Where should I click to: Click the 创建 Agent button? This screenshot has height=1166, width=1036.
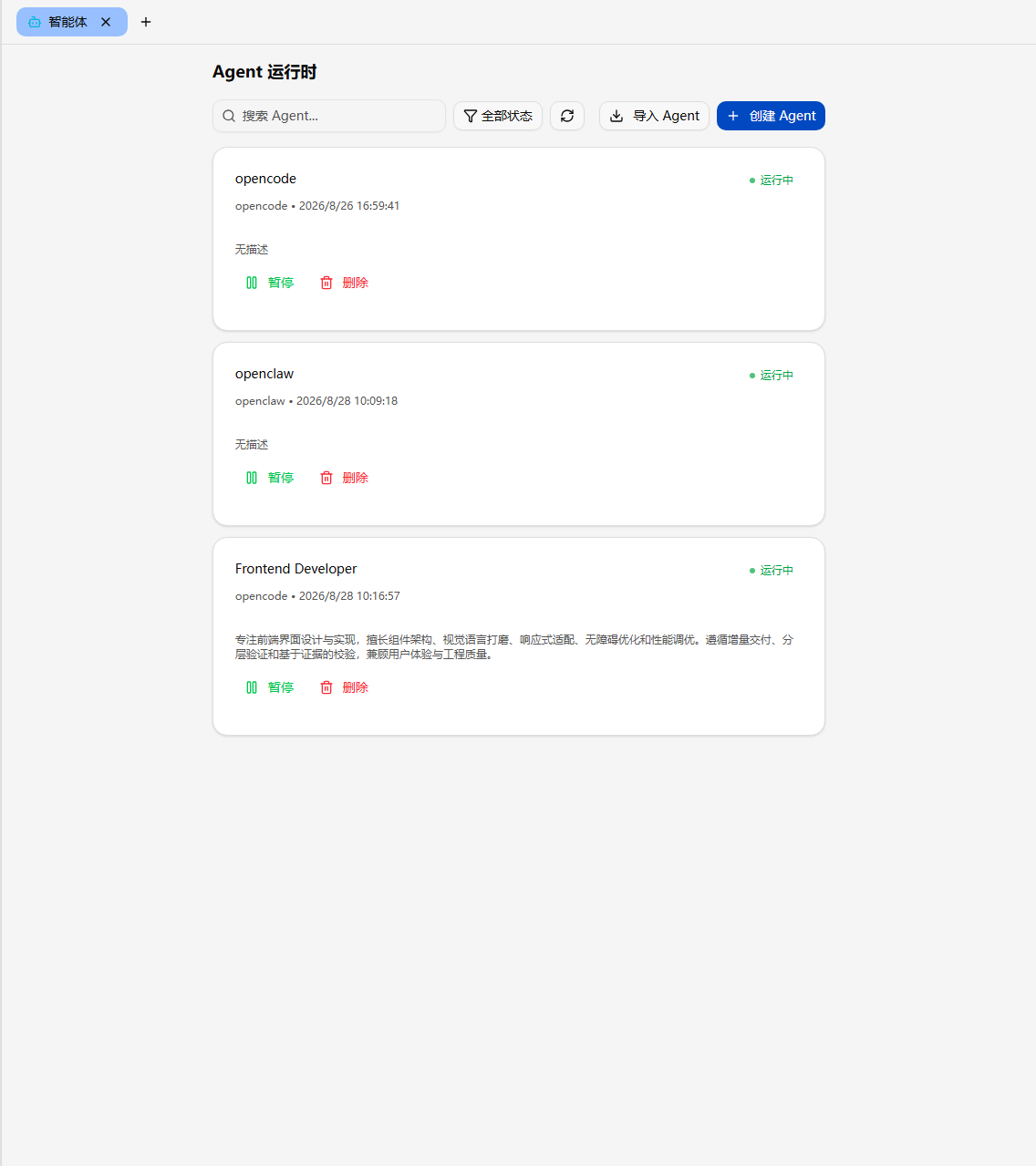tap(771, 116)
